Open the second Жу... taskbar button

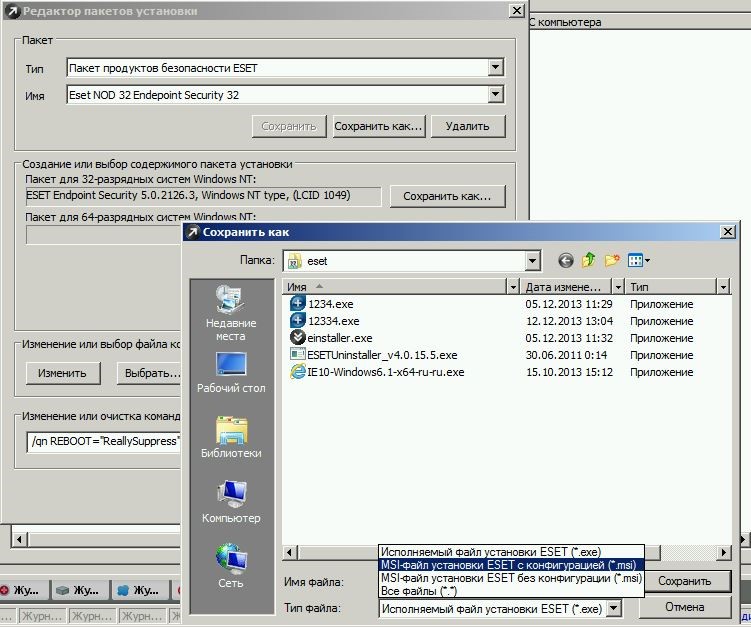[x=80, y=590]
